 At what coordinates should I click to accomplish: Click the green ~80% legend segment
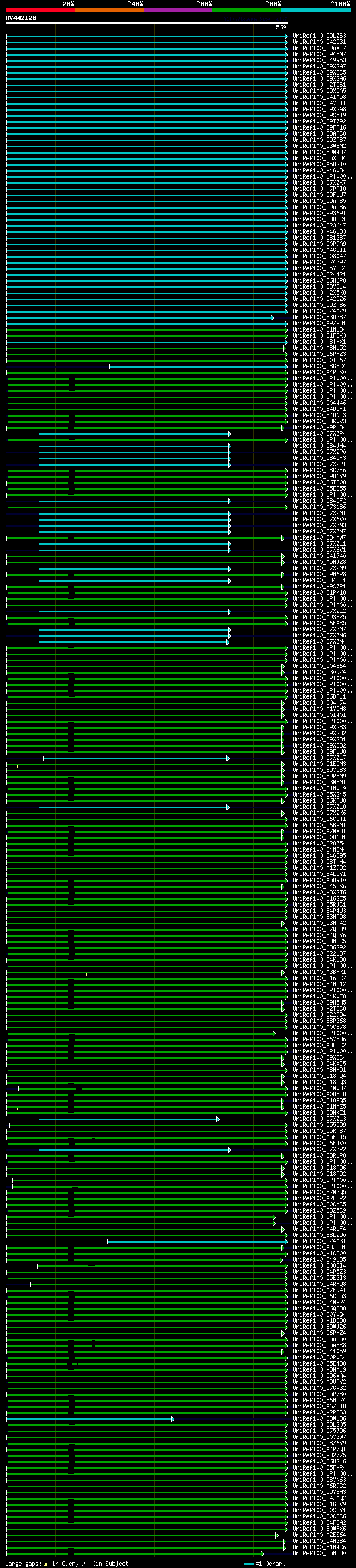247,10
